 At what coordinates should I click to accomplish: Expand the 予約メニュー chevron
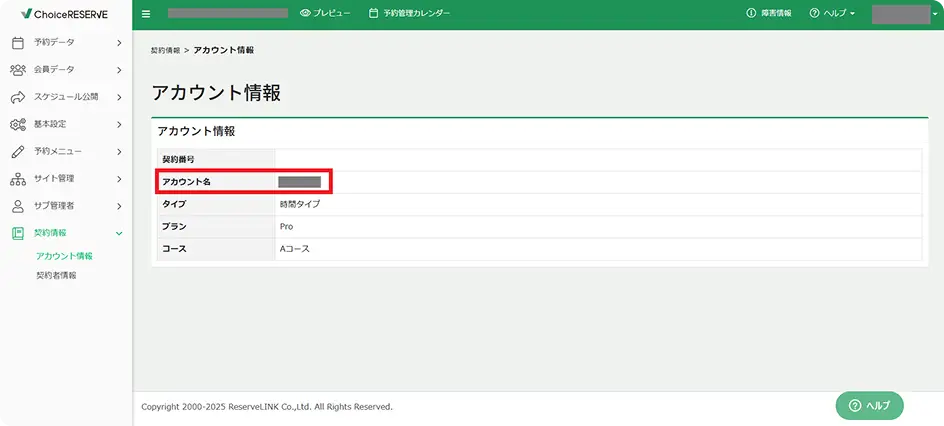[119, 152]
